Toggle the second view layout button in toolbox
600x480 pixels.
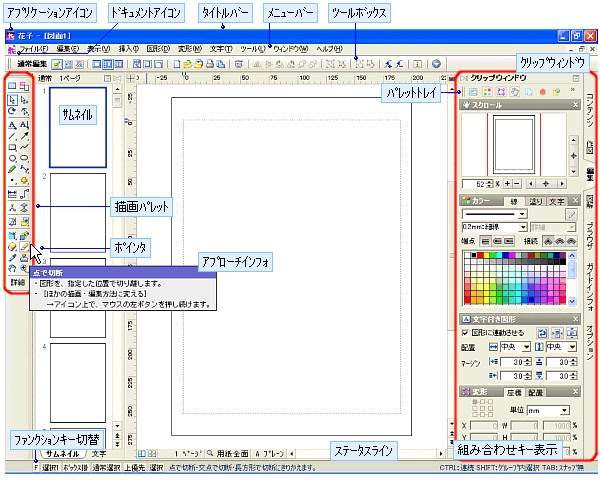[108, 64]
